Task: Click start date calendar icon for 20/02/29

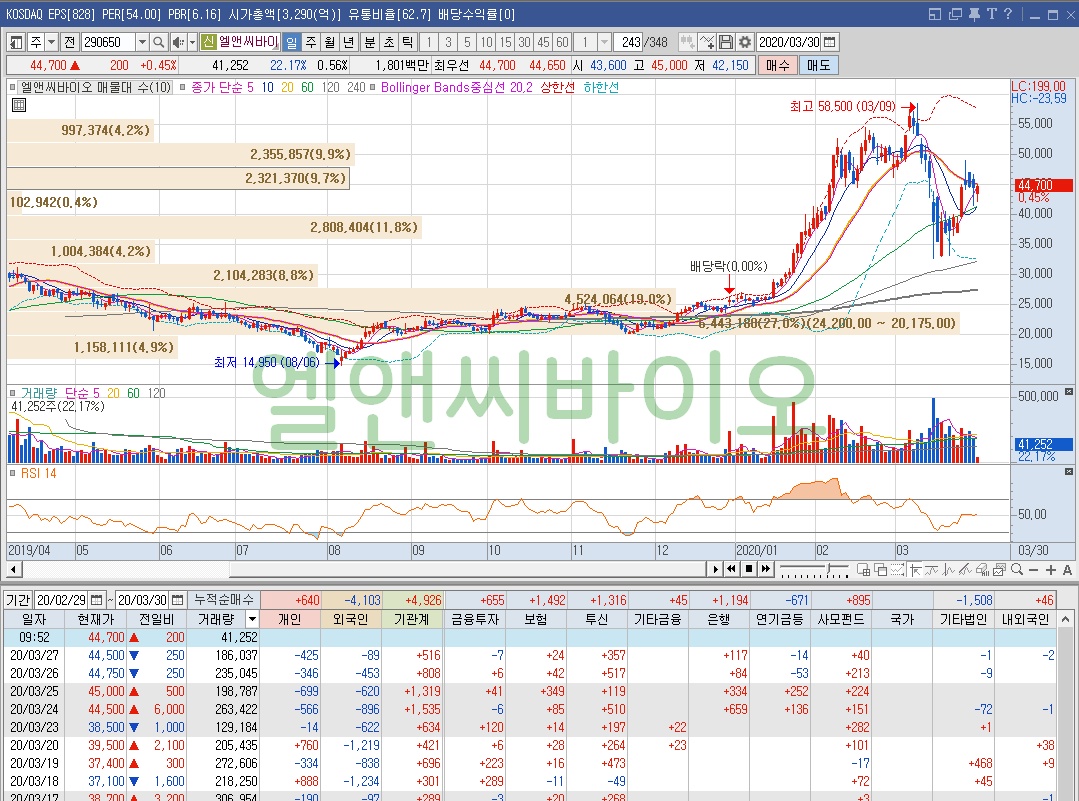Action: click(96, 599)
